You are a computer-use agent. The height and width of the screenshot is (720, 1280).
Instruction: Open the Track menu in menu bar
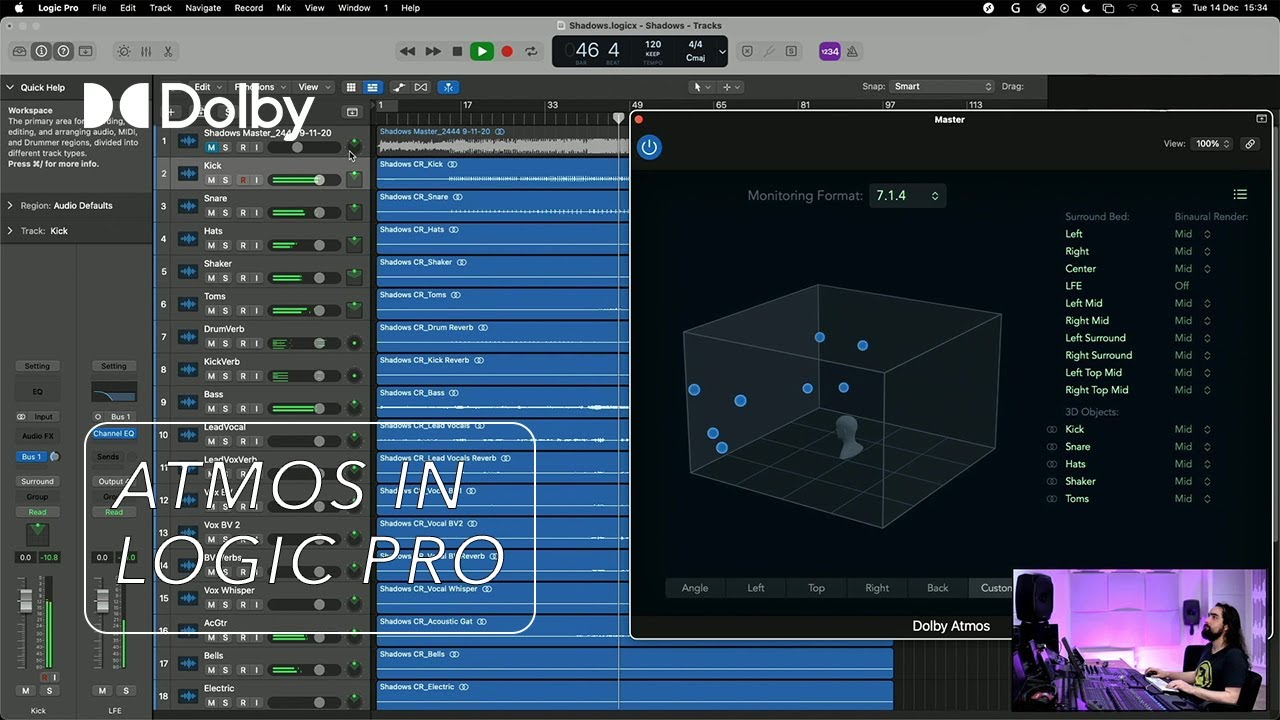160,8
